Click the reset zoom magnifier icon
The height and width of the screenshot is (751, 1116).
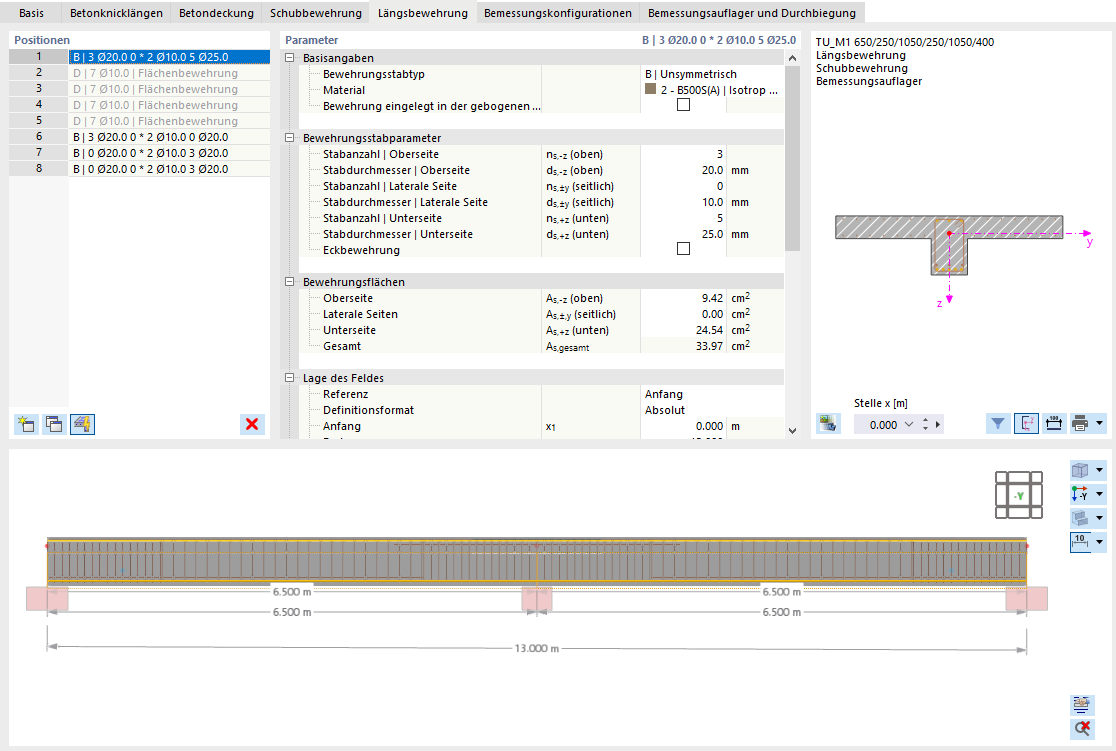(1082, 728)
